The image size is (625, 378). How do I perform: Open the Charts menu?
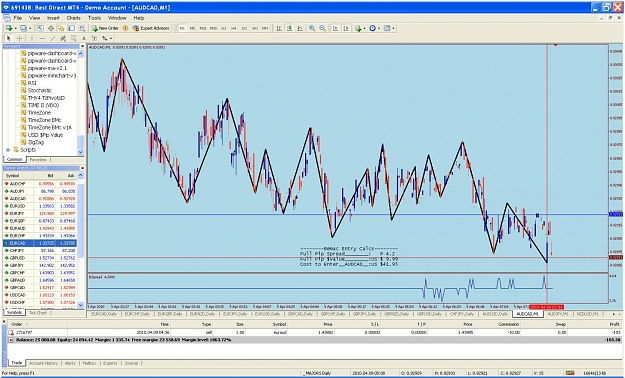click(73, 18)
